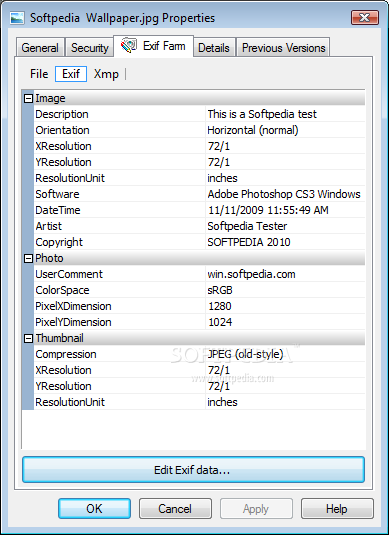Select the Software property name
The width and height of the screenshot is (389, 535).
click(x=57, y=194)
